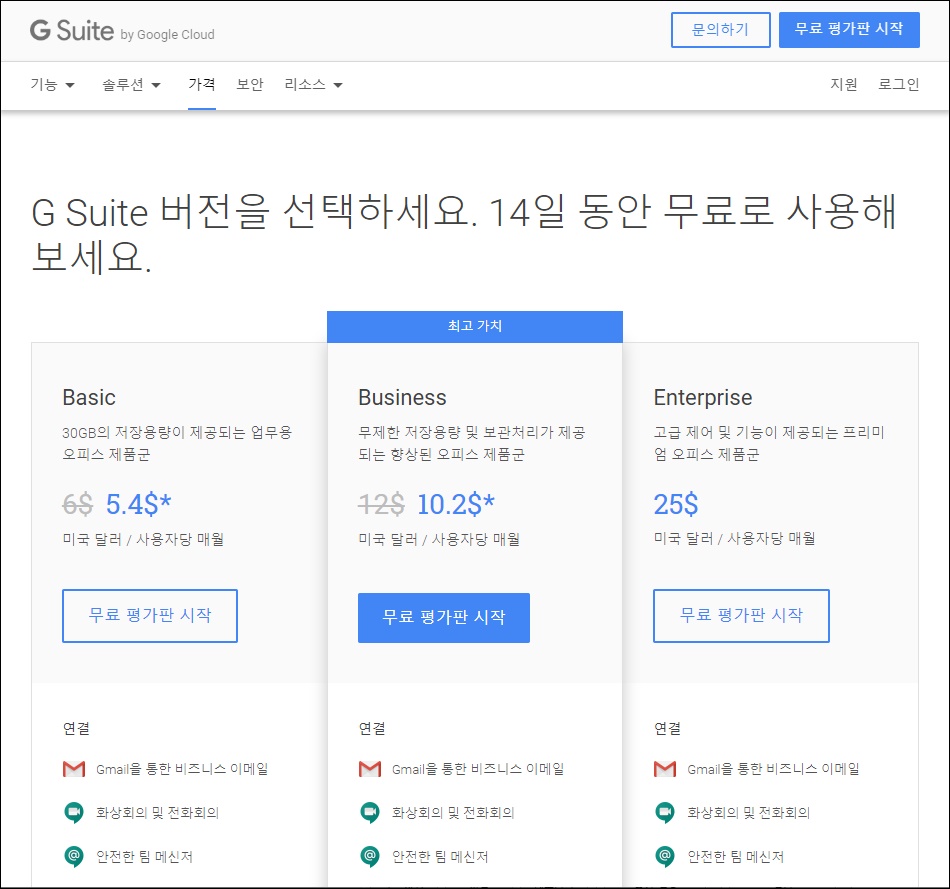Click Enterprise '고급 제어 및 기능' description
The height and width of the screenshot is (889, 950).
pos(769,444)
